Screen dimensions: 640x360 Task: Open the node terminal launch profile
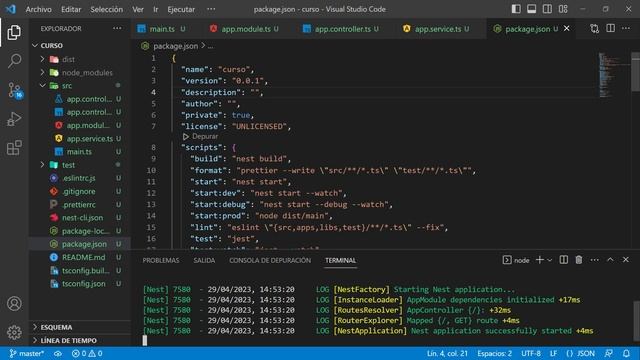516,260
